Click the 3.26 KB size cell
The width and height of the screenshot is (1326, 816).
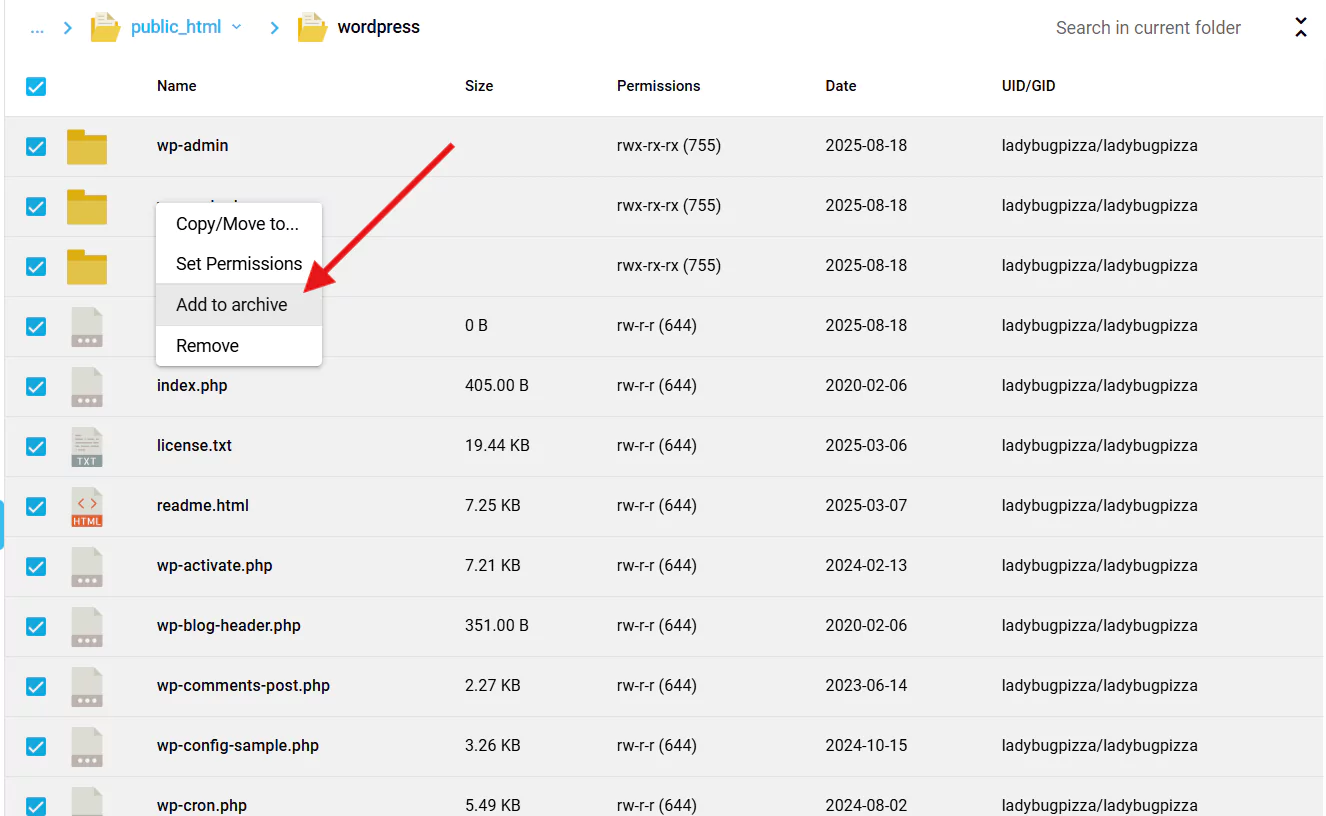493,746
